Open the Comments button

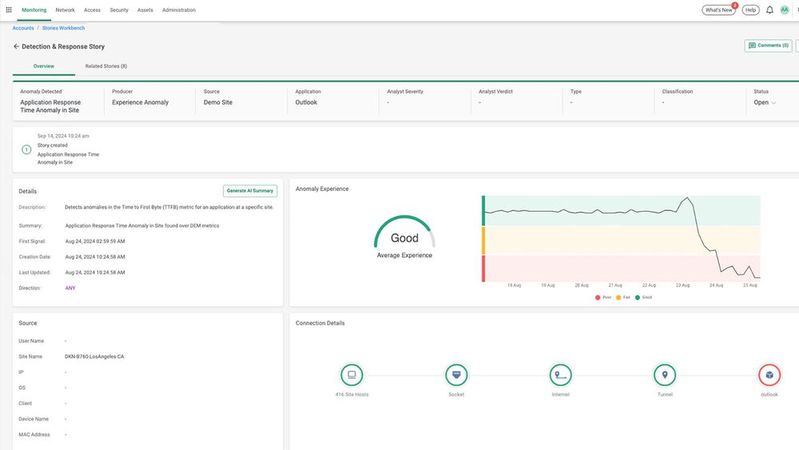pyautogui.click(x=768, y=45)
